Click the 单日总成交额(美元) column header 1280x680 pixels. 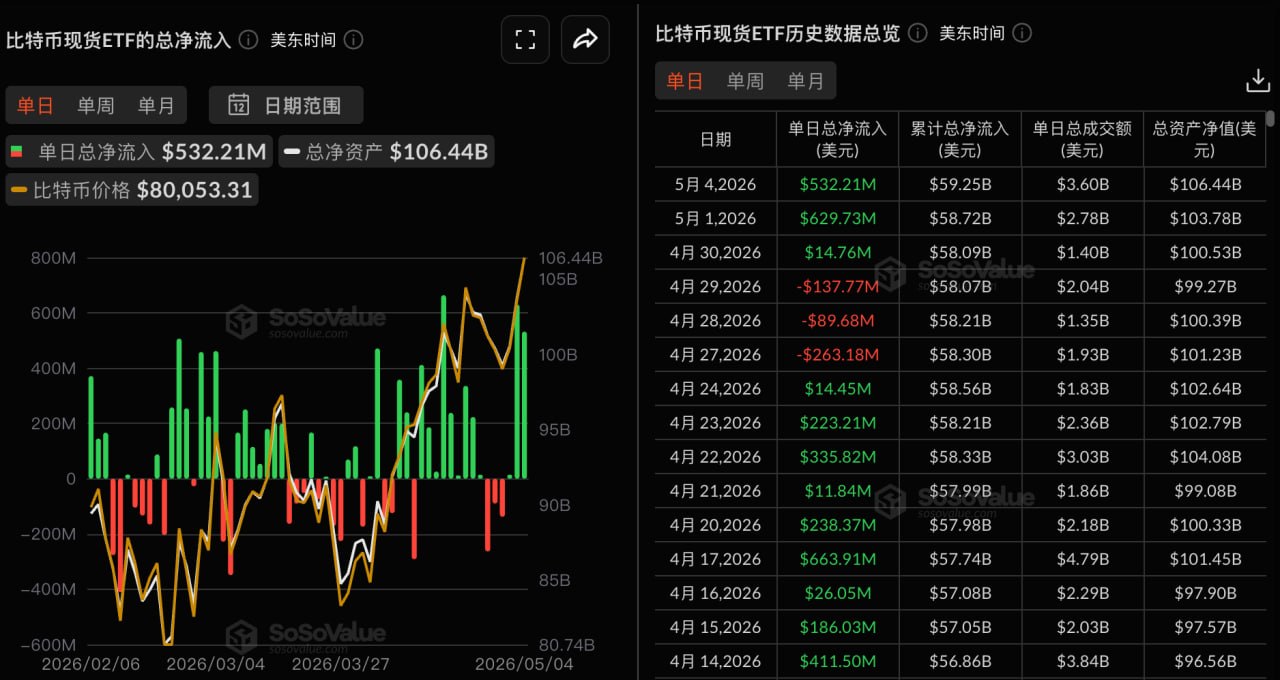tap(1082, 140)
